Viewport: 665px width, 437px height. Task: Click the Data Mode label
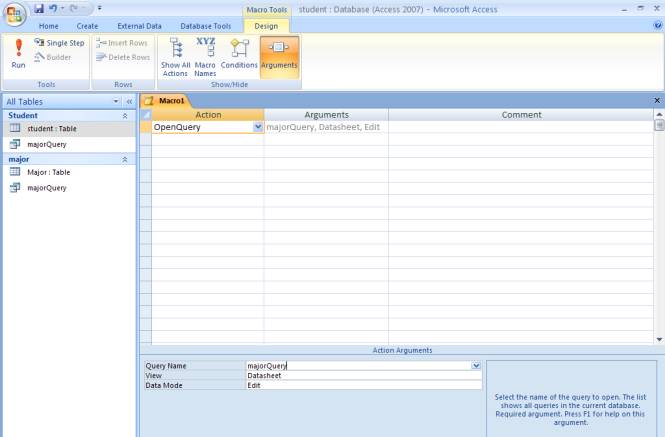click(164, 385)
